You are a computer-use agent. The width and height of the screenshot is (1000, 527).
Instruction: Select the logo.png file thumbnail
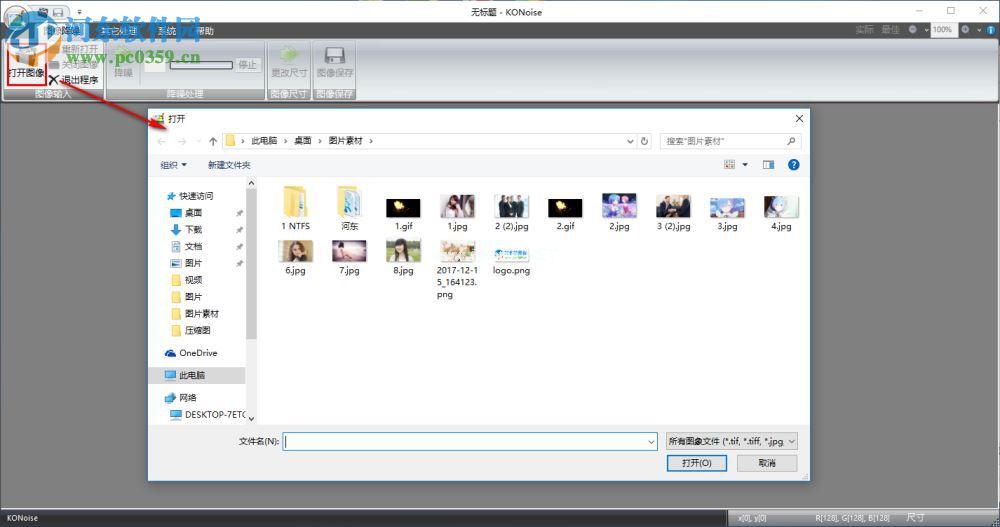click(511, 257)
